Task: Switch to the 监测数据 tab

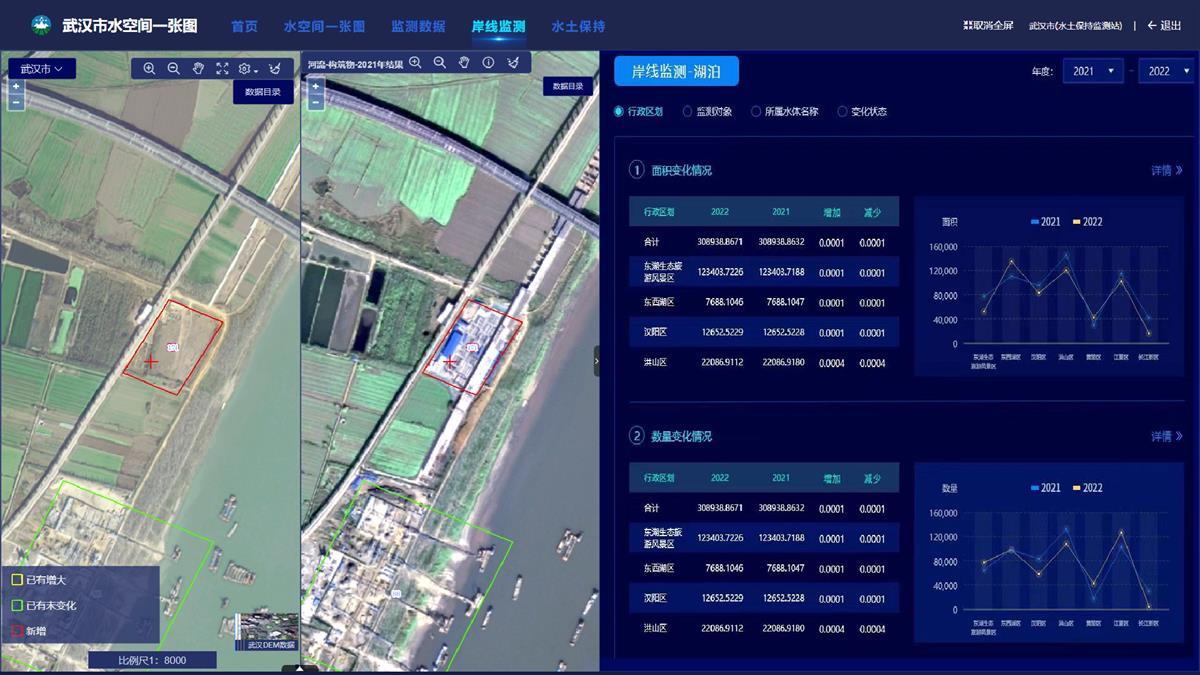Action: coord(418,26)
